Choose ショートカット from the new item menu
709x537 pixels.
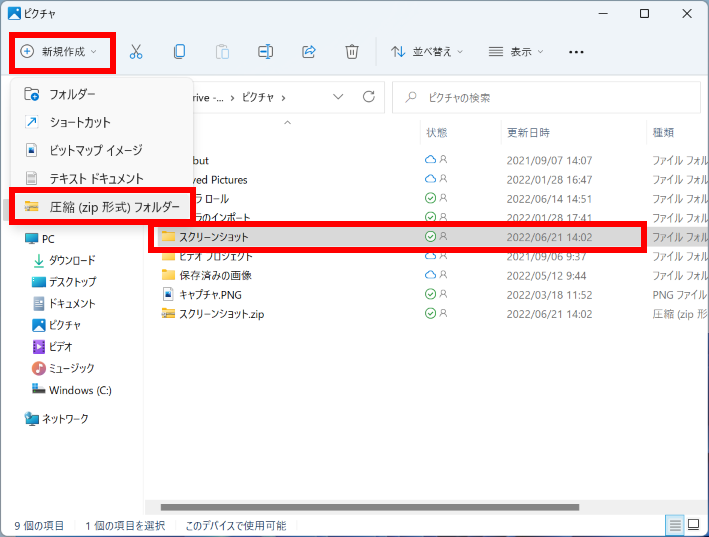tap(102, 122)
